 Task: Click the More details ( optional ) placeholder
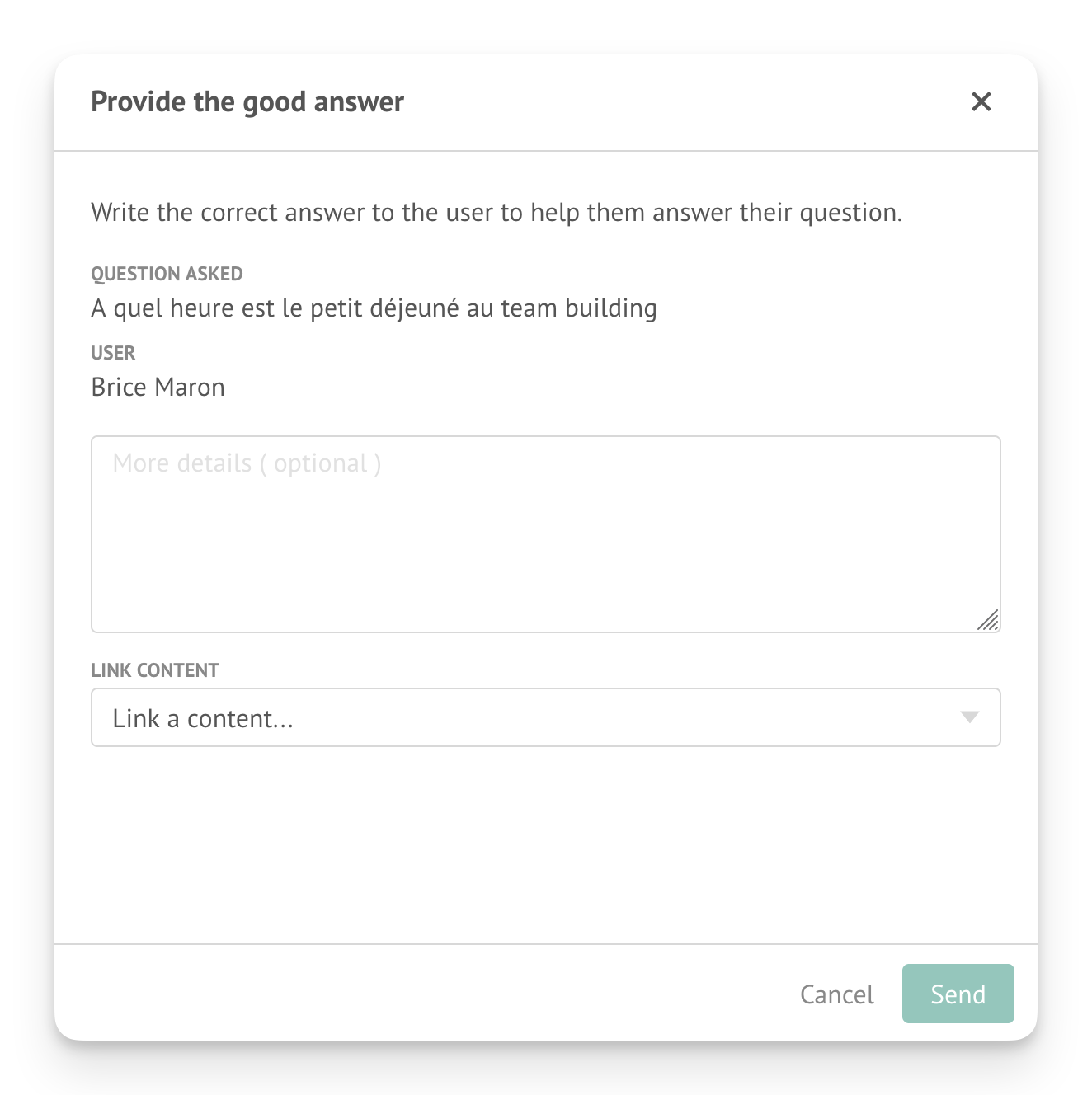coord(247,463)
